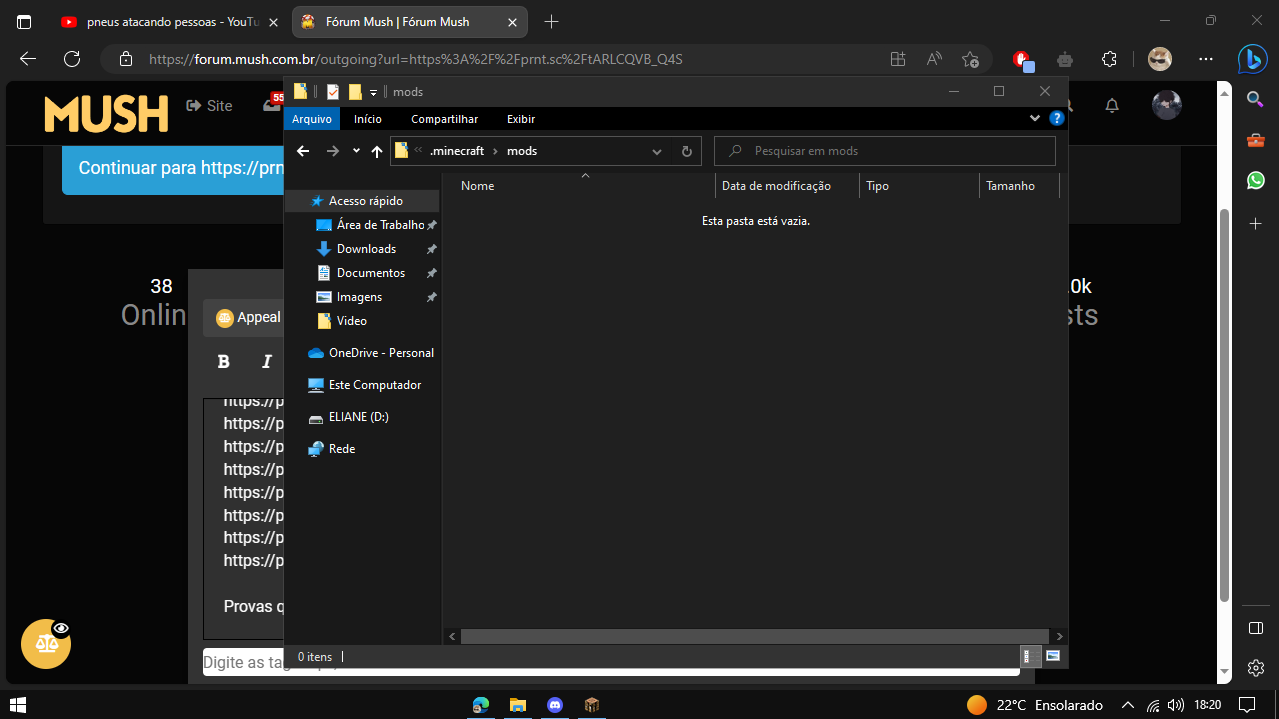This screenshot has height=719, width=1279.
Task: Click the Site link in forum header
Action: click(209, 106)
